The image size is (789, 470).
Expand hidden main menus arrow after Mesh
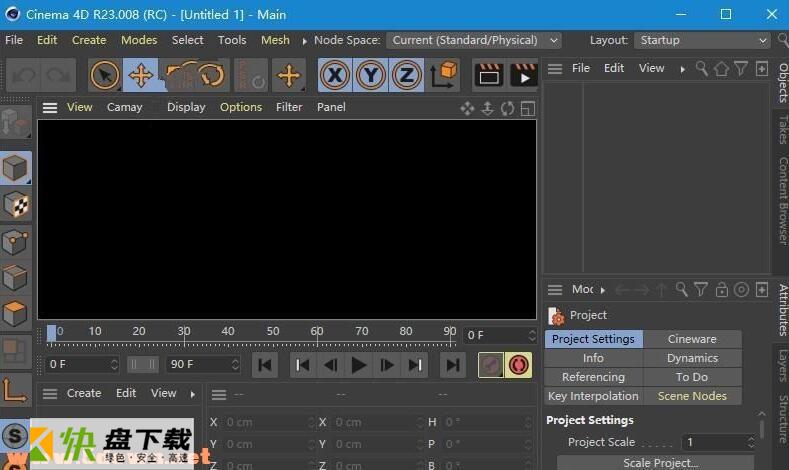[304, 41]
